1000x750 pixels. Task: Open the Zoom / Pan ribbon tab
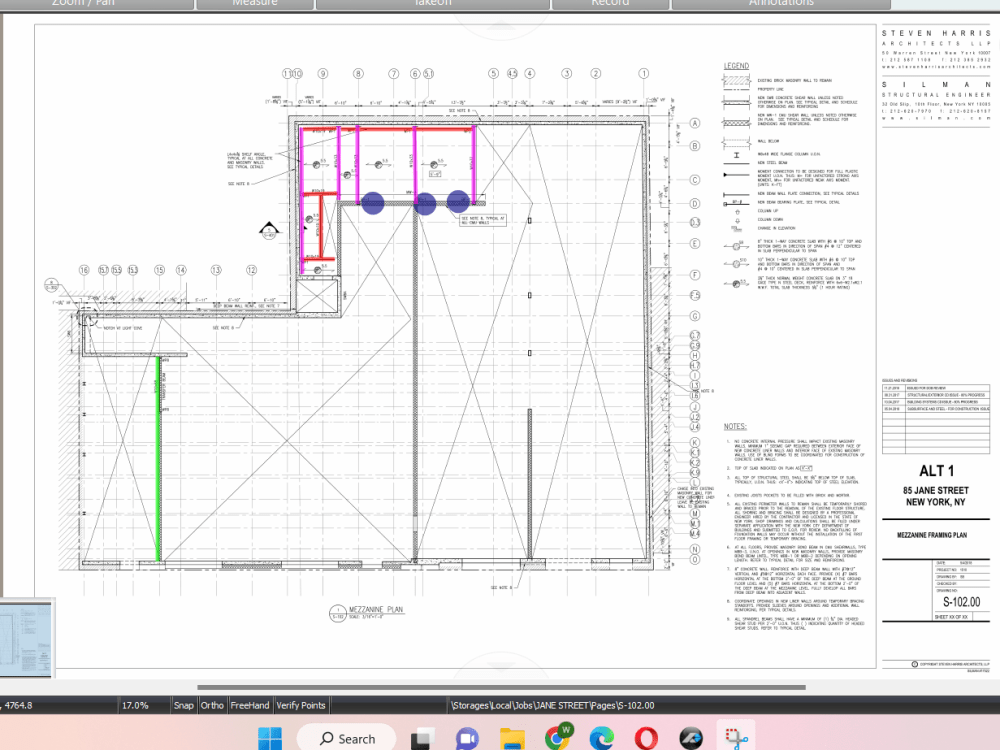click(96, 4)
